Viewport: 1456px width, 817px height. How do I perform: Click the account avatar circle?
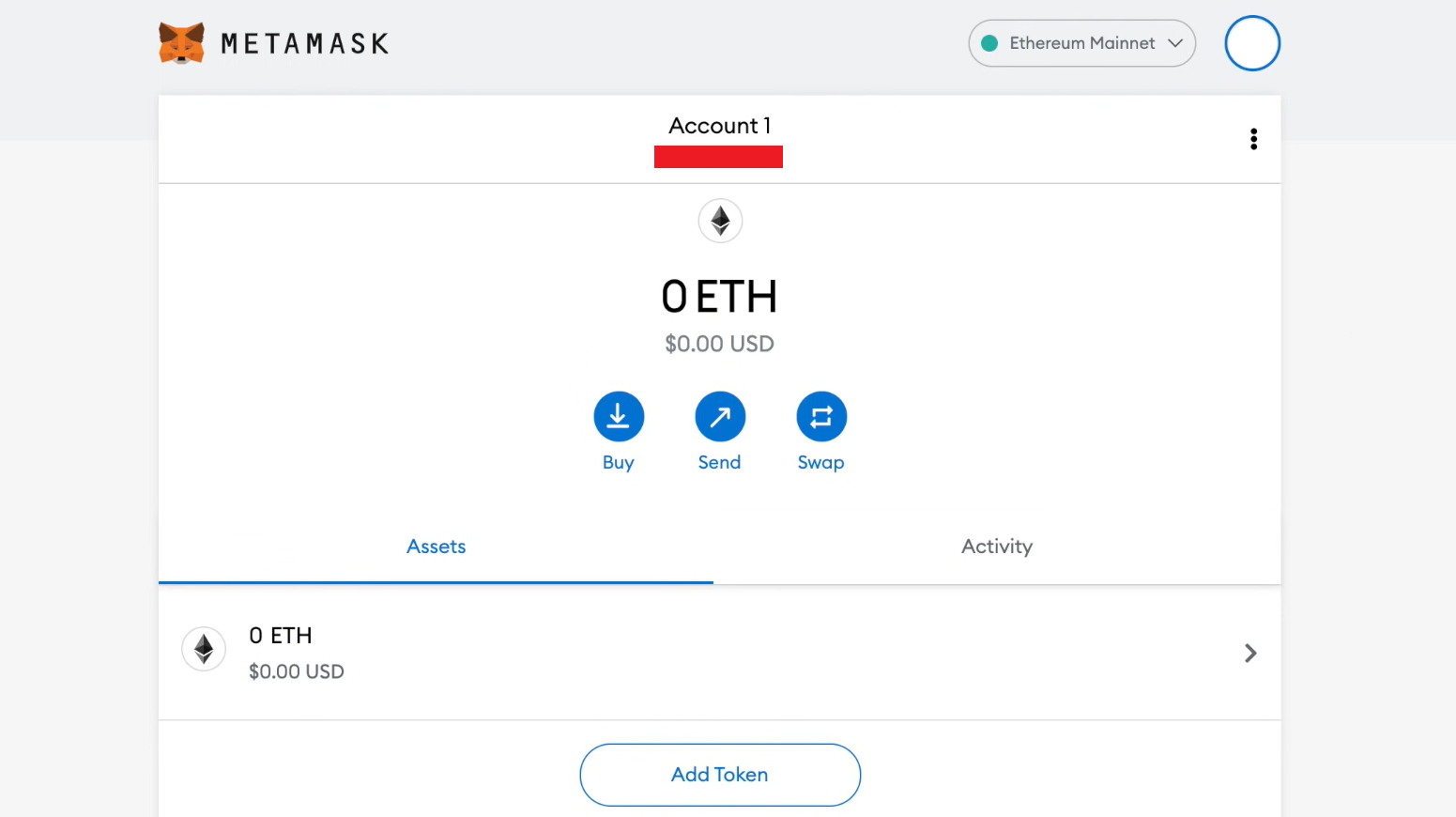pos(1252,43)
